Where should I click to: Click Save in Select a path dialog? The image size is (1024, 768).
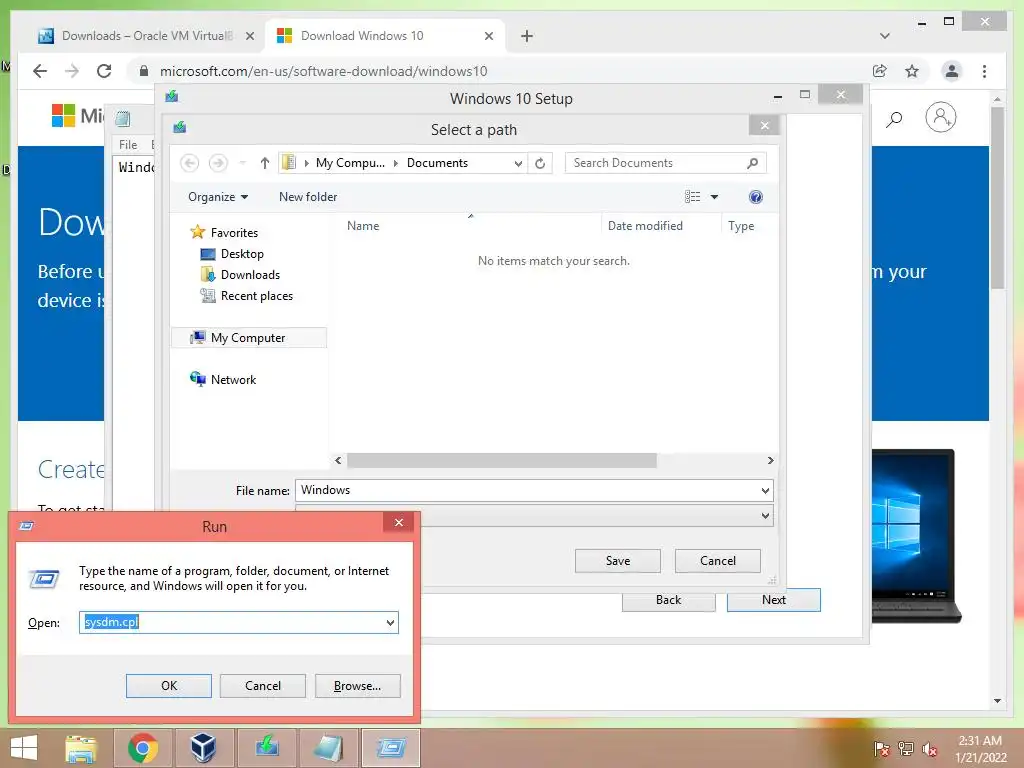click(x=618, y=561)
